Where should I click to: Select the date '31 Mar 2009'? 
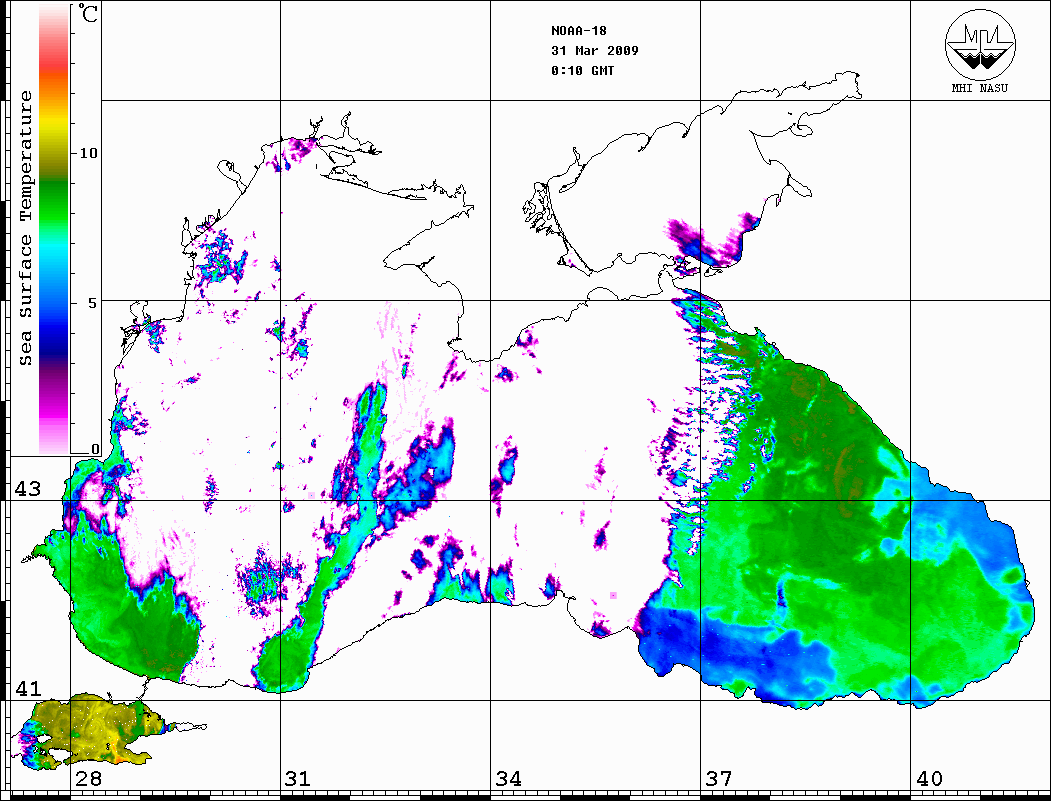595,51
